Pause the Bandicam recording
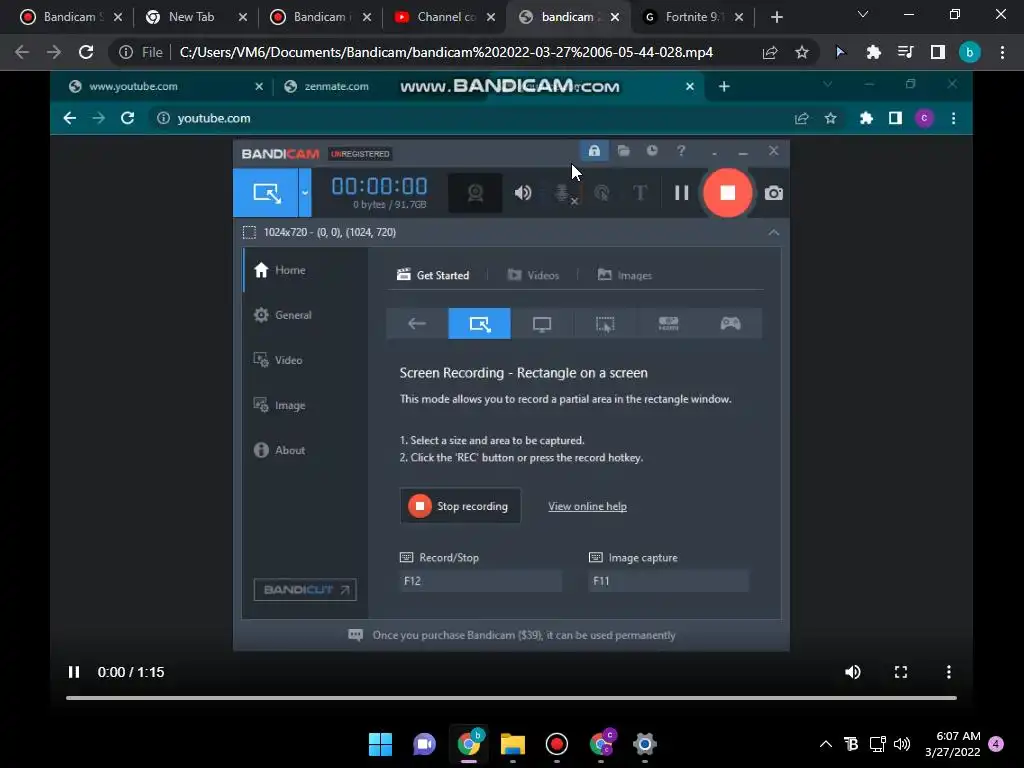 [681, 193]
